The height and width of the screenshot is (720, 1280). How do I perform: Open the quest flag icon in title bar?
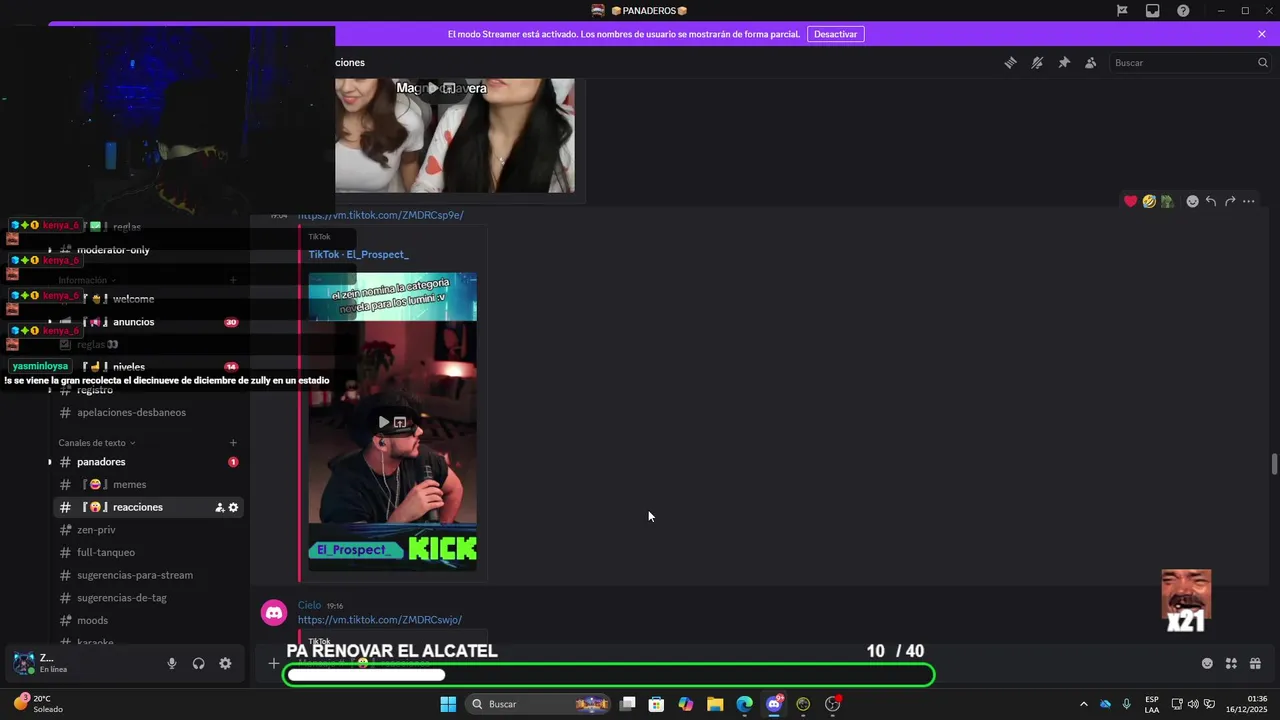1122,11
